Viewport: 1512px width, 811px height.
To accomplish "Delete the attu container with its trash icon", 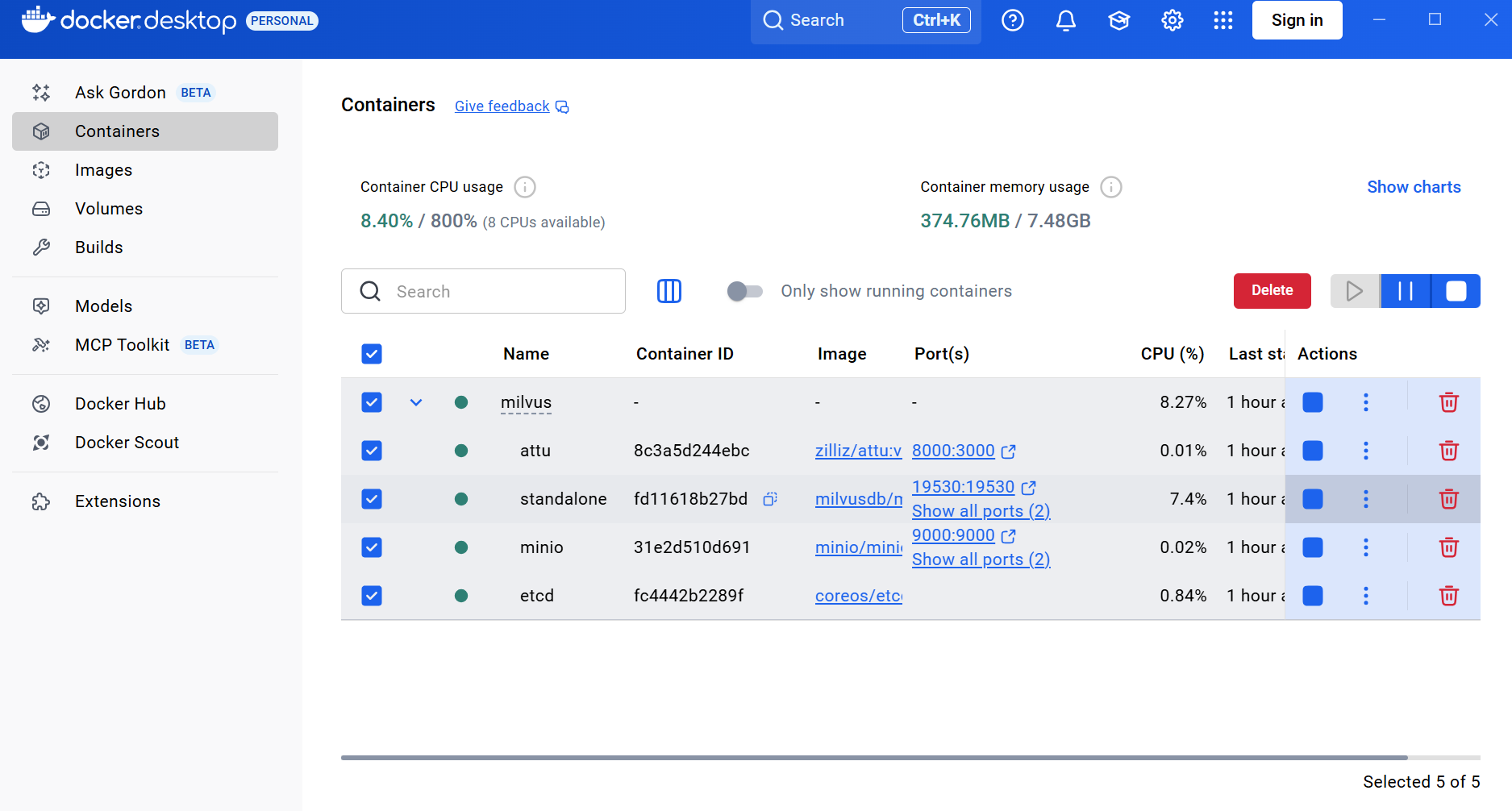I will pos(1449,451).
